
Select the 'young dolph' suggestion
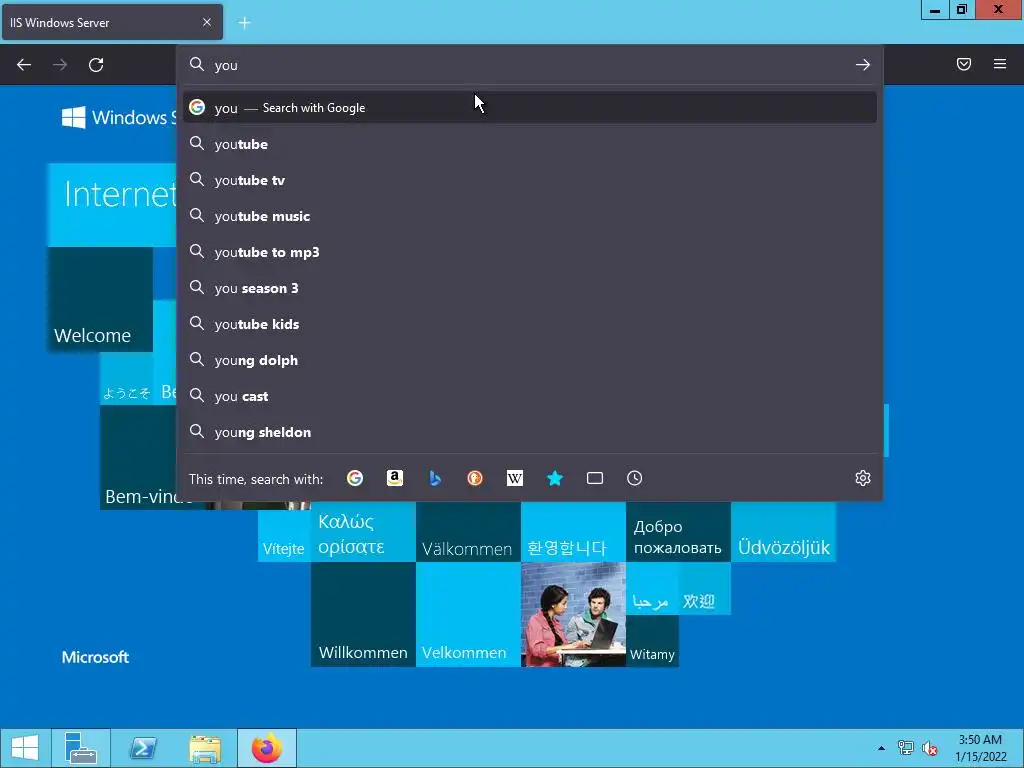(x=530, y=360)
